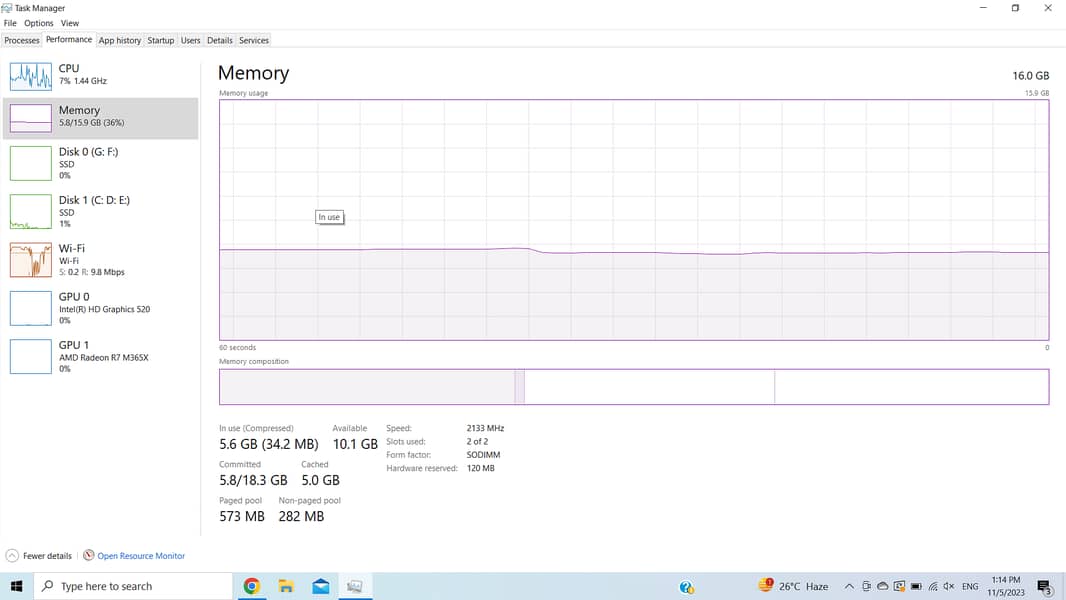This screenshot has width=1066, height=600.
Task: Open Resource Monitor link
Action: coord(141,556)
